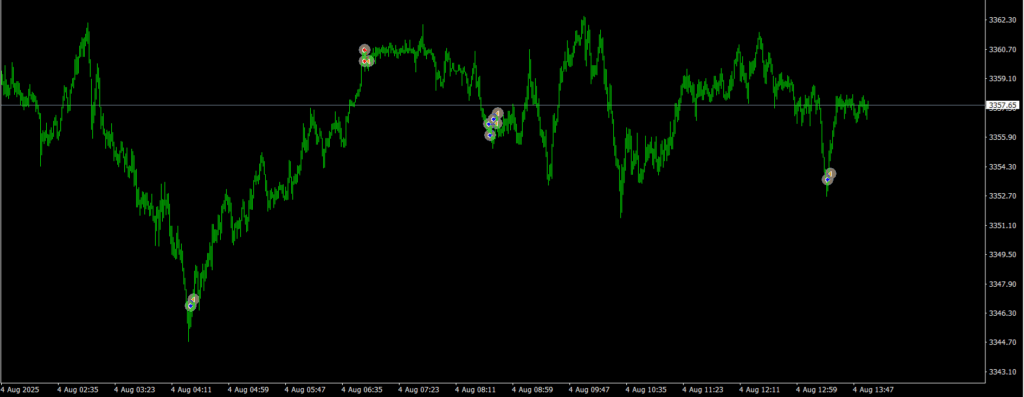The image size is (1024, 397).
Task: Click the 3354.30 price scale label
Action: tap(1001, 167)
